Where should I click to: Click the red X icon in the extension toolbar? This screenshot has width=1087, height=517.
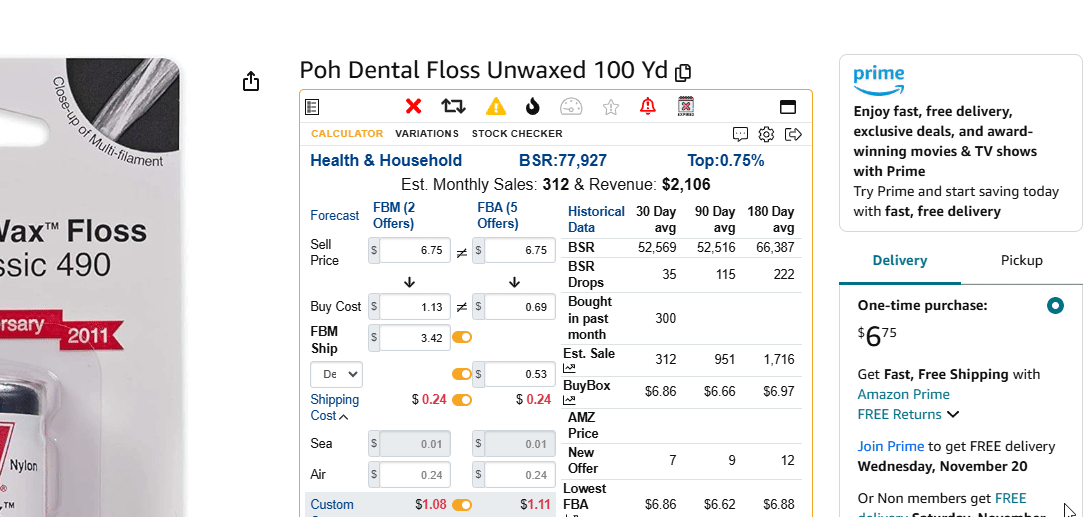413,106
